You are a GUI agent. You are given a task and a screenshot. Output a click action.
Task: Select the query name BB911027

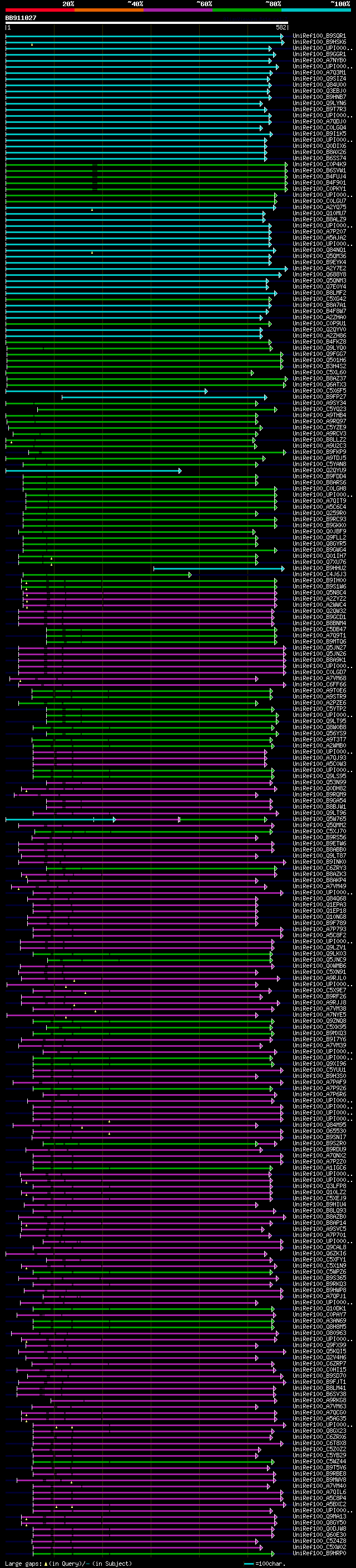point(21,18)
